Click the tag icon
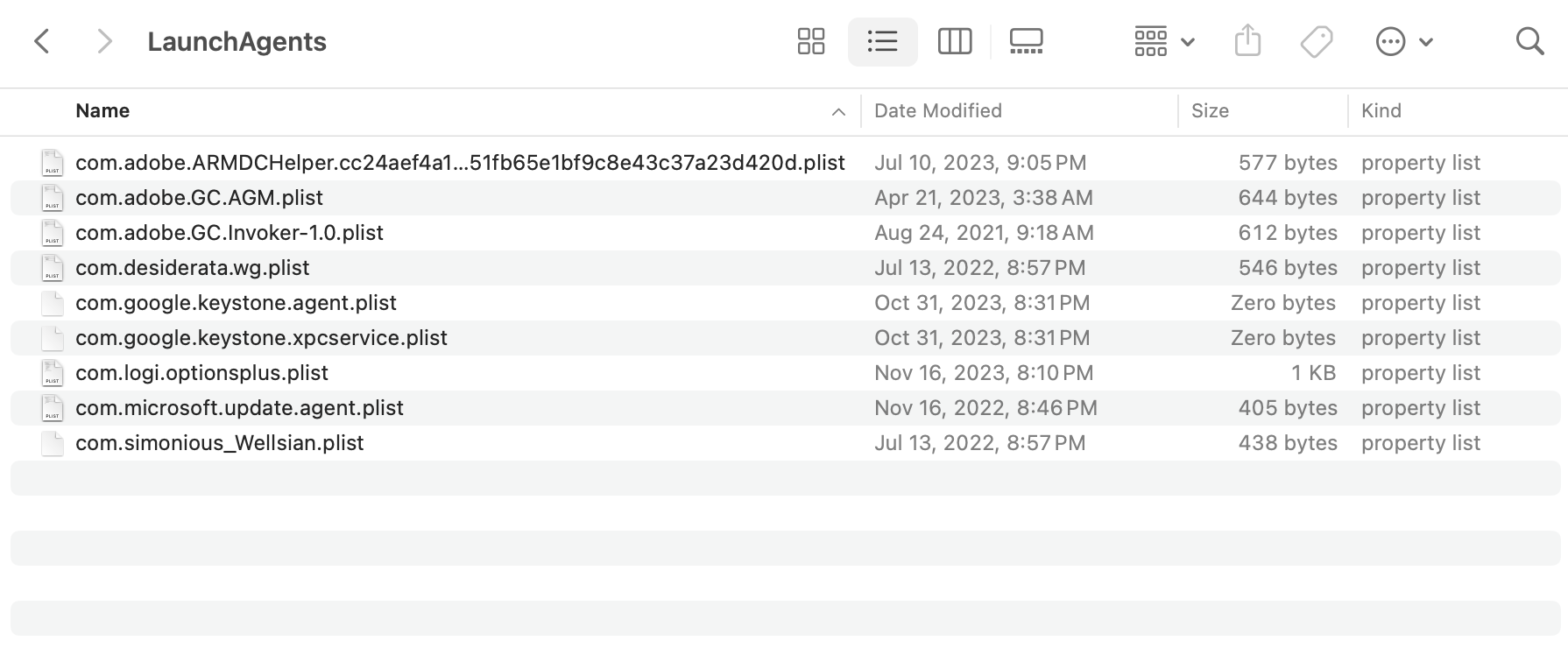 tap(1316, 41)
